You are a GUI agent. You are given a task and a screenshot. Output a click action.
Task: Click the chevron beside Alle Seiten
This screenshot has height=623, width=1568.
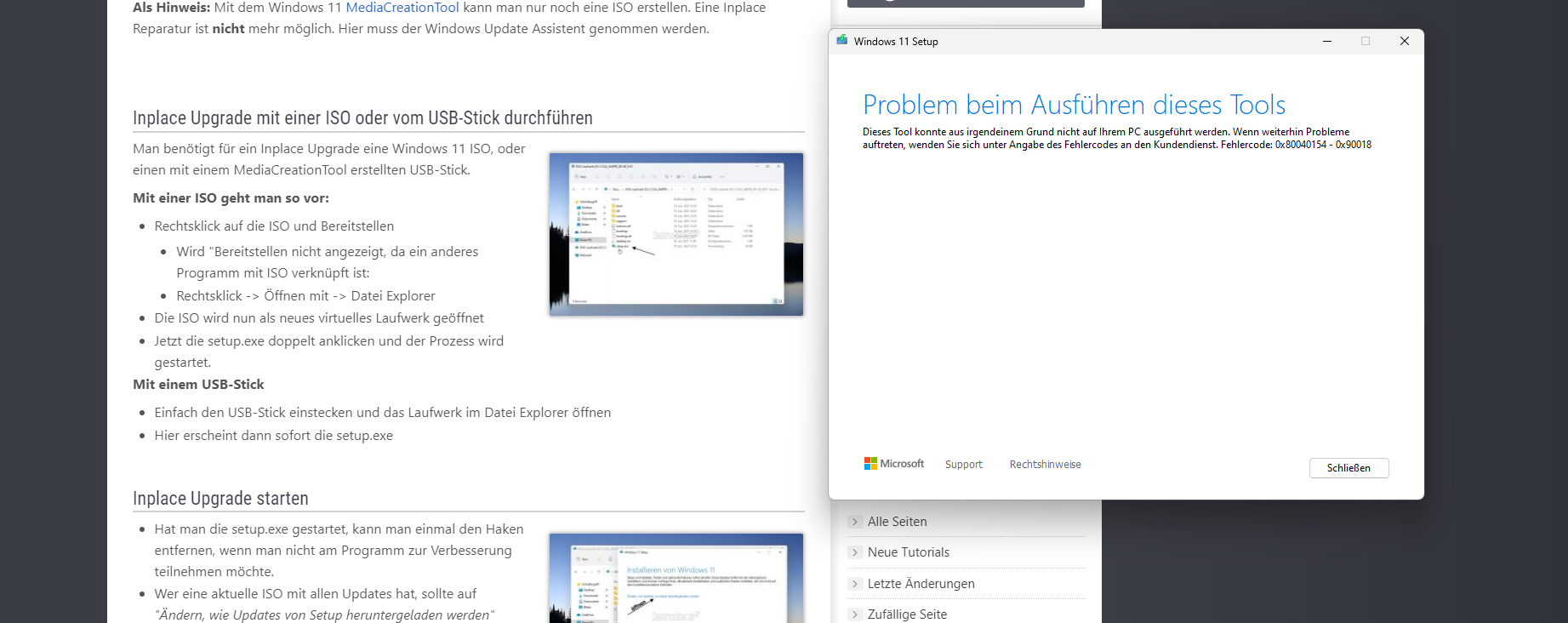coord(855,522)
